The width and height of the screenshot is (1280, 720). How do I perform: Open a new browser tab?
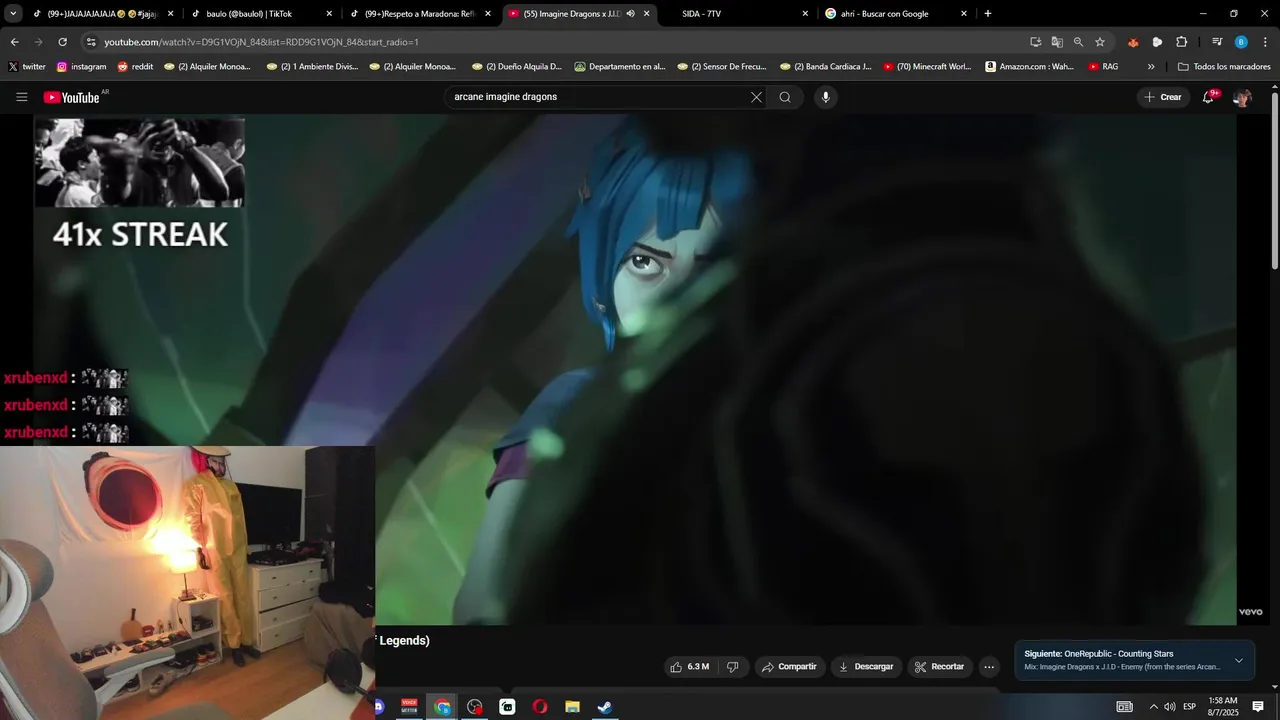988,14
